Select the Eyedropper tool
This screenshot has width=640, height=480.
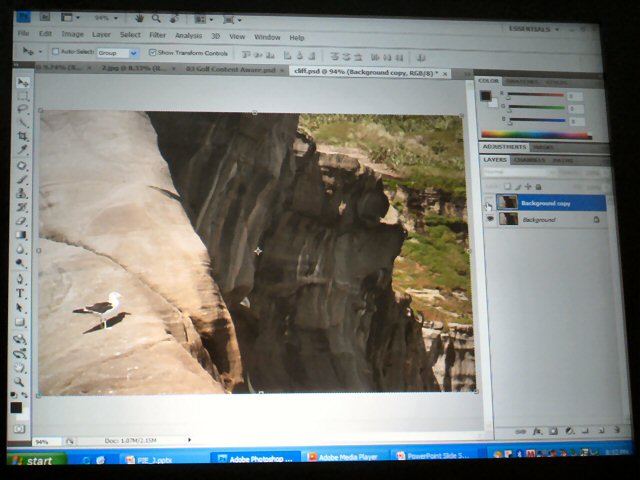point(22,149)
